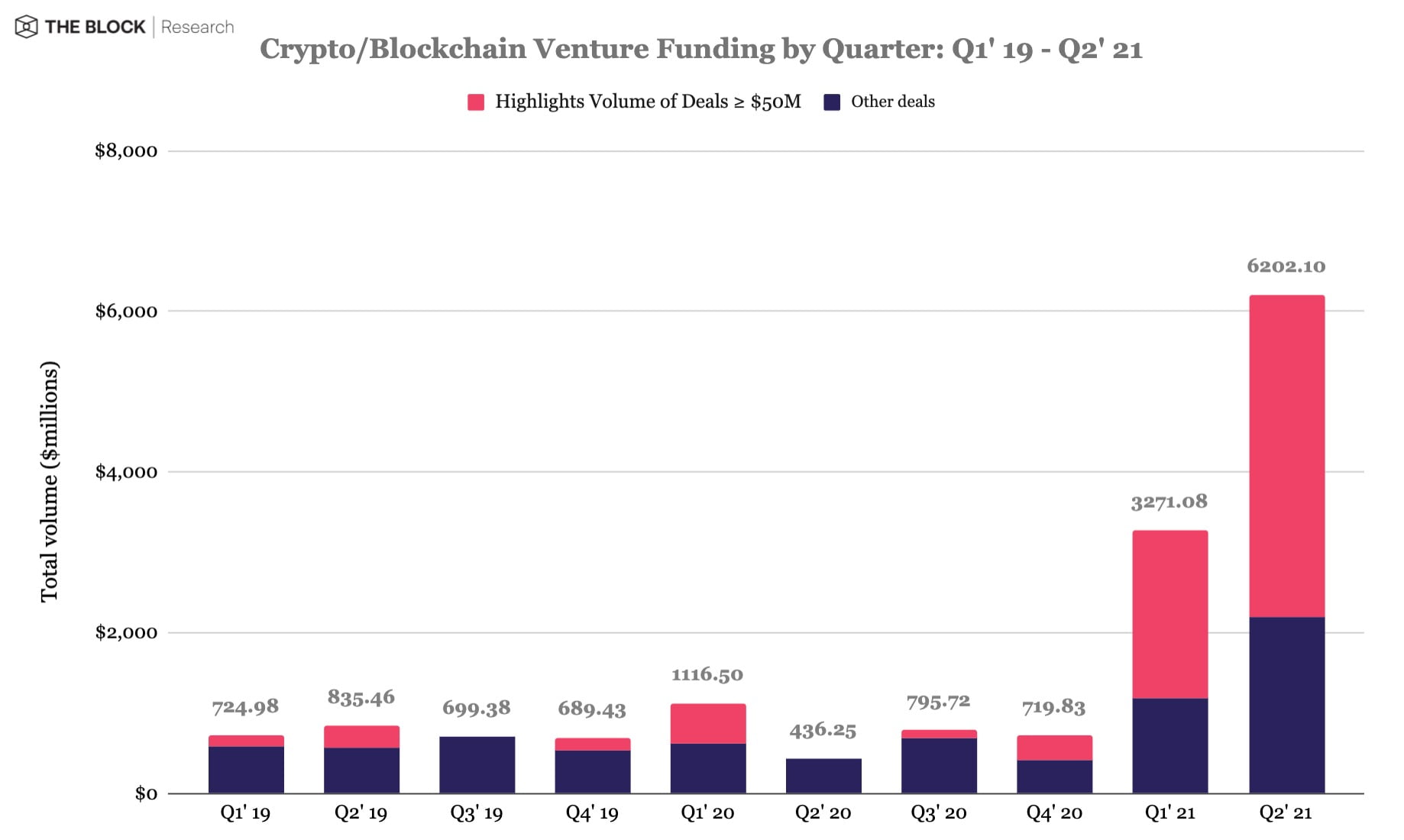Click The Block cube logo icon
This screenshot has height=840, width=1404.
point(26,27)
